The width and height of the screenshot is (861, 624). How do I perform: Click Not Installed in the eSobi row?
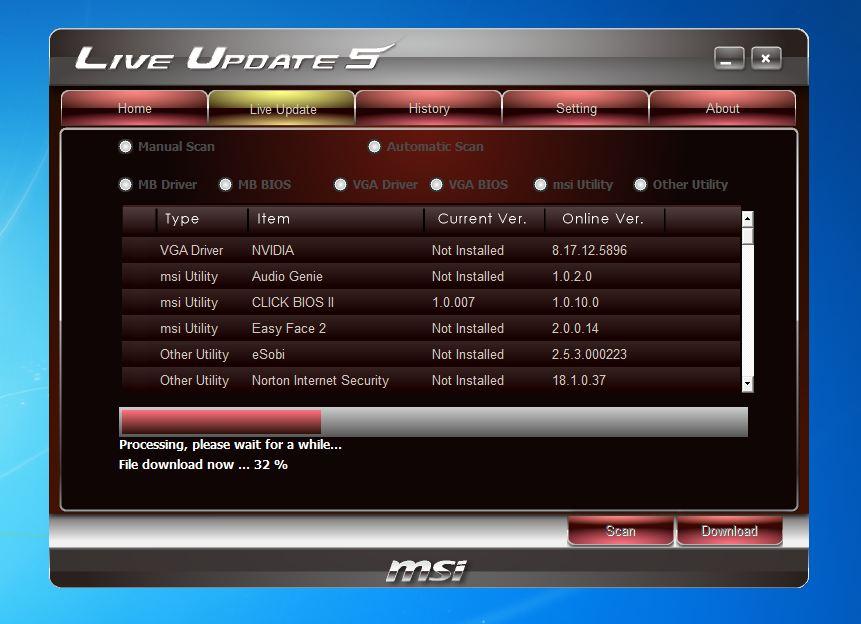467,354
